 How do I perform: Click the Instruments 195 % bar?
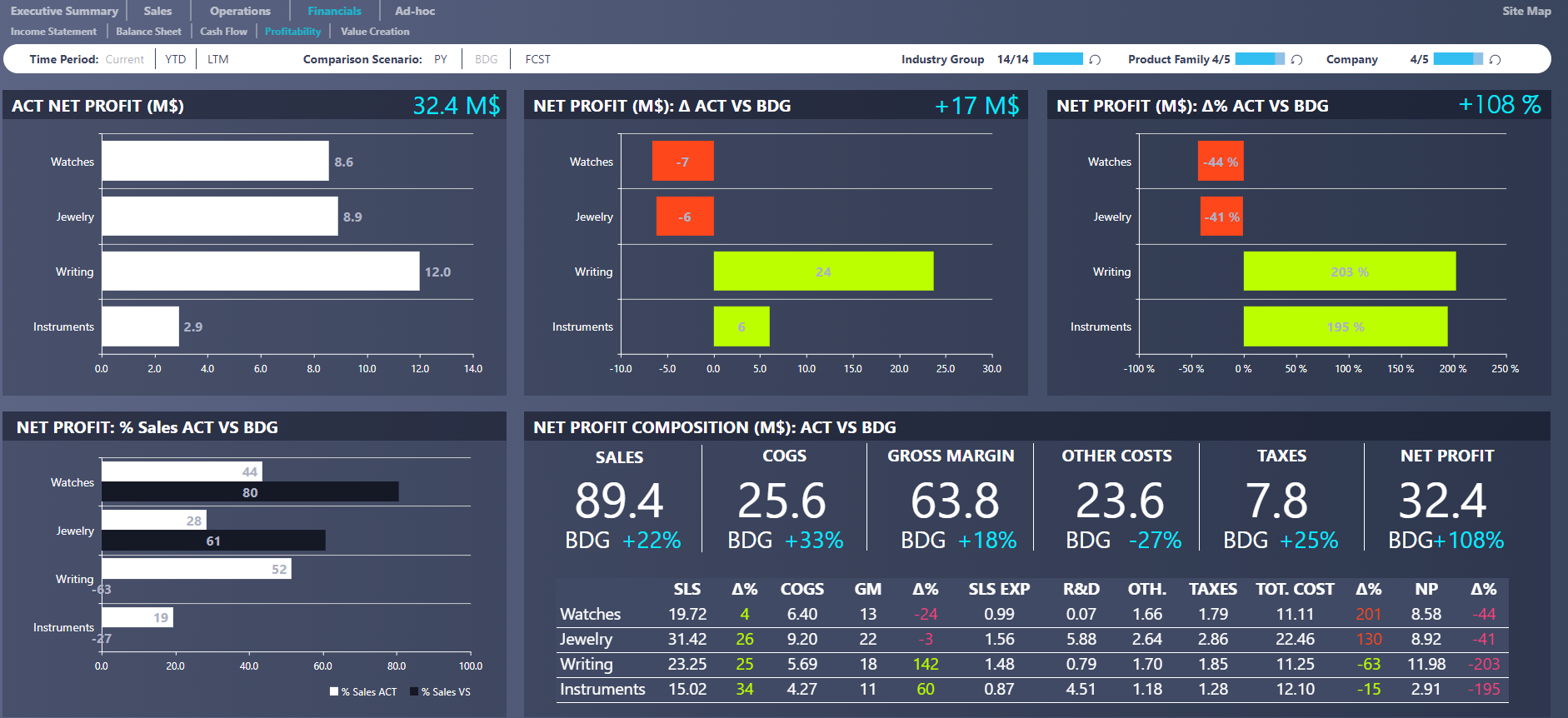coord(1346,327)
